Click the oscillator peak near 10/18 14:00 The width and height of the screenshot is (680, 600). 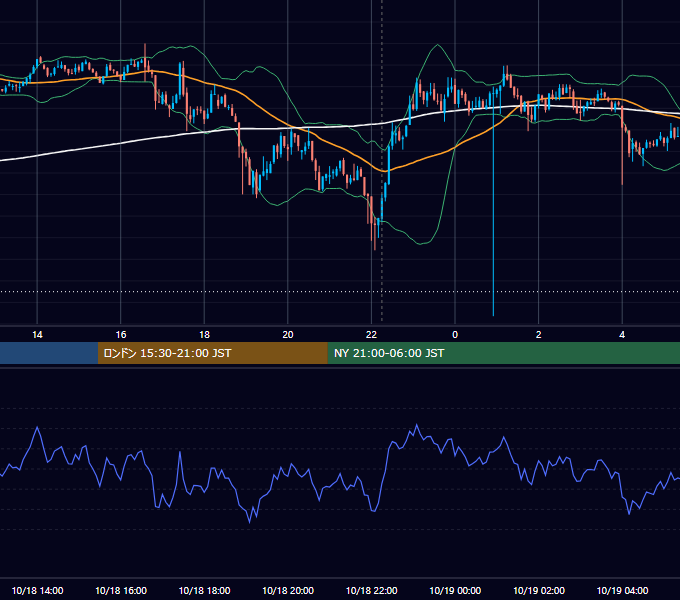point(37,427)
